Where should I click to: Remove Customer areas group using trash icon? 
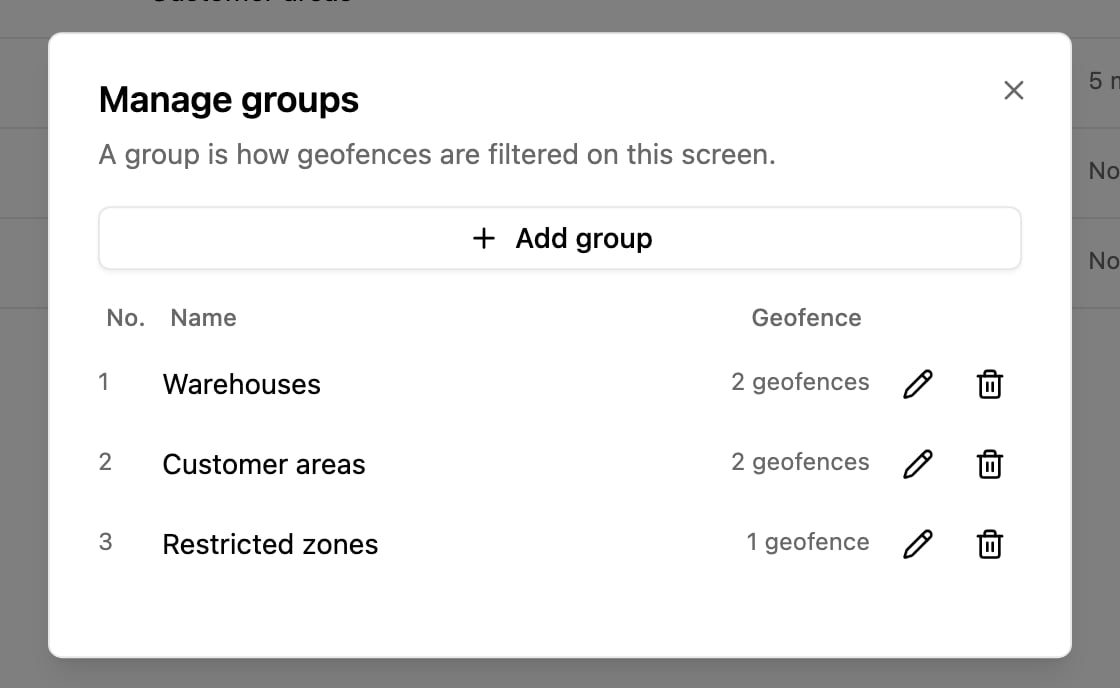(x=989, y=464)
